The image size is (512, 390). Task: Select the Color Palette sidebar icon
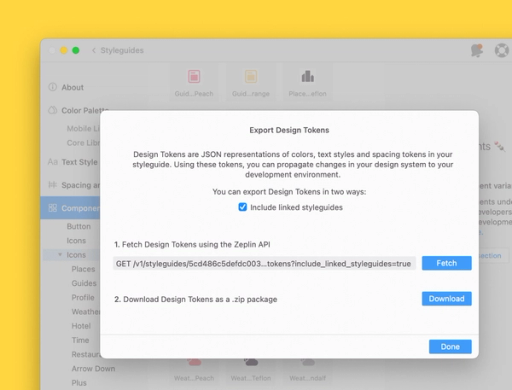click(53, 110)
